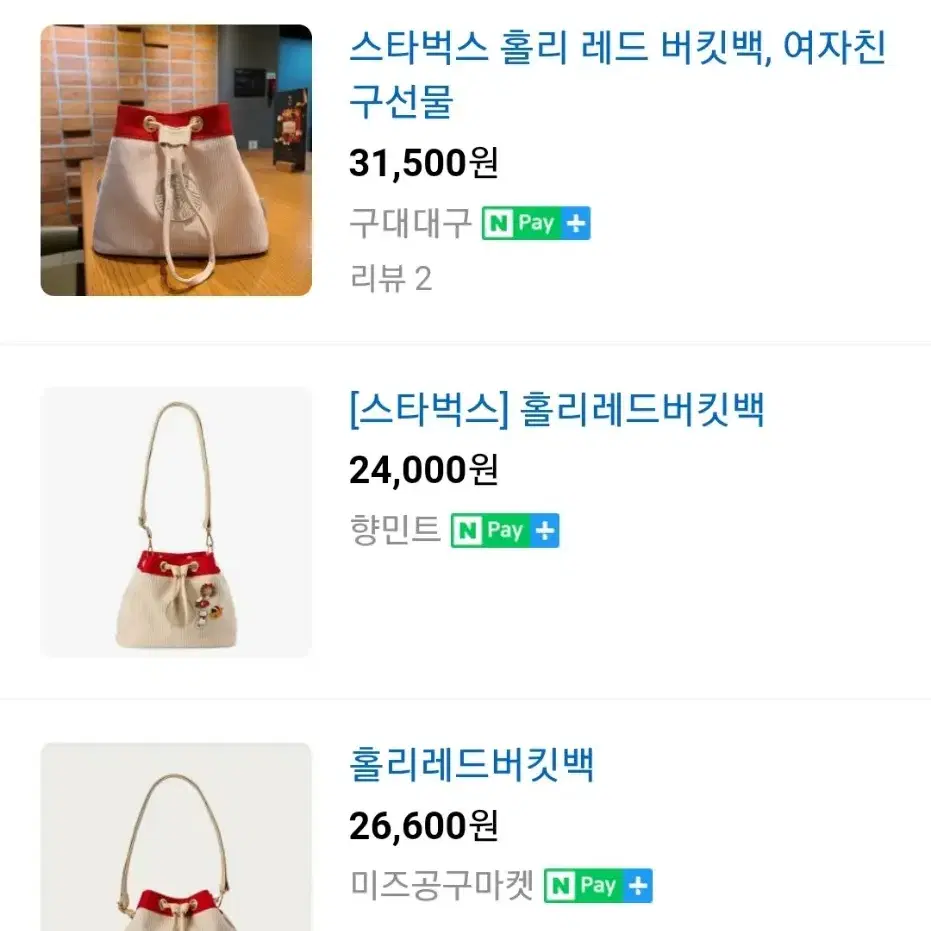Tap the blue plus icon next to 향민트
This screenshot has height=931, width=931.
(x=544, y=530)
